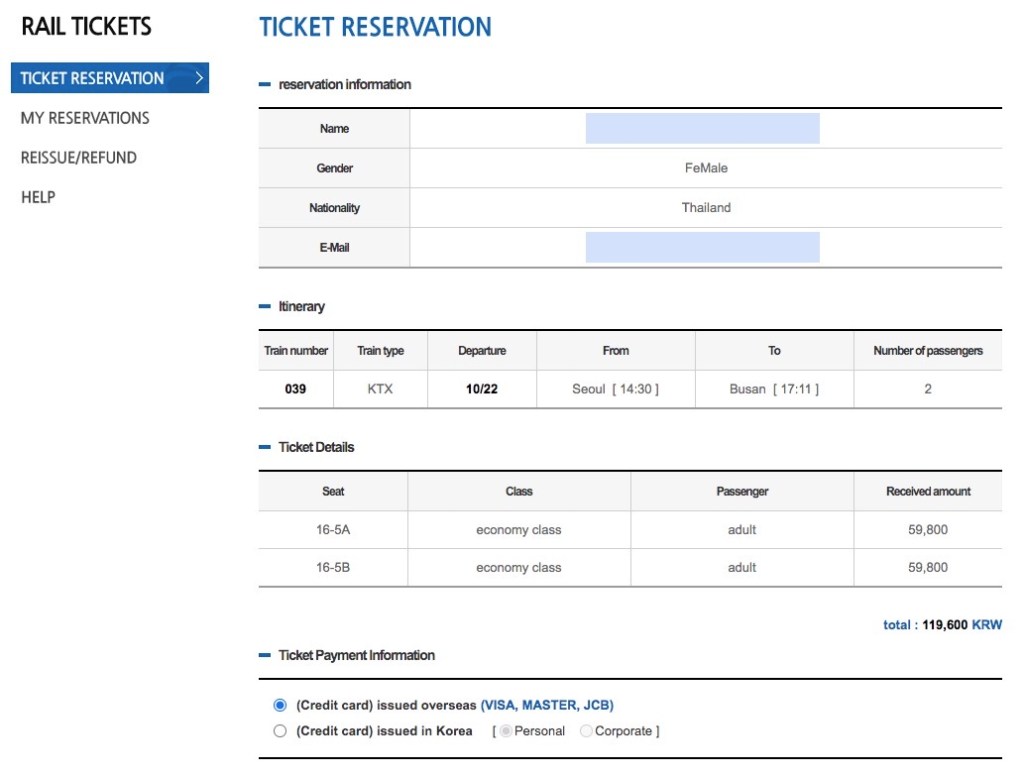Choose the Corporate card radio button
The height and width of the screenshot is (776, 1024).
(586, 731)
